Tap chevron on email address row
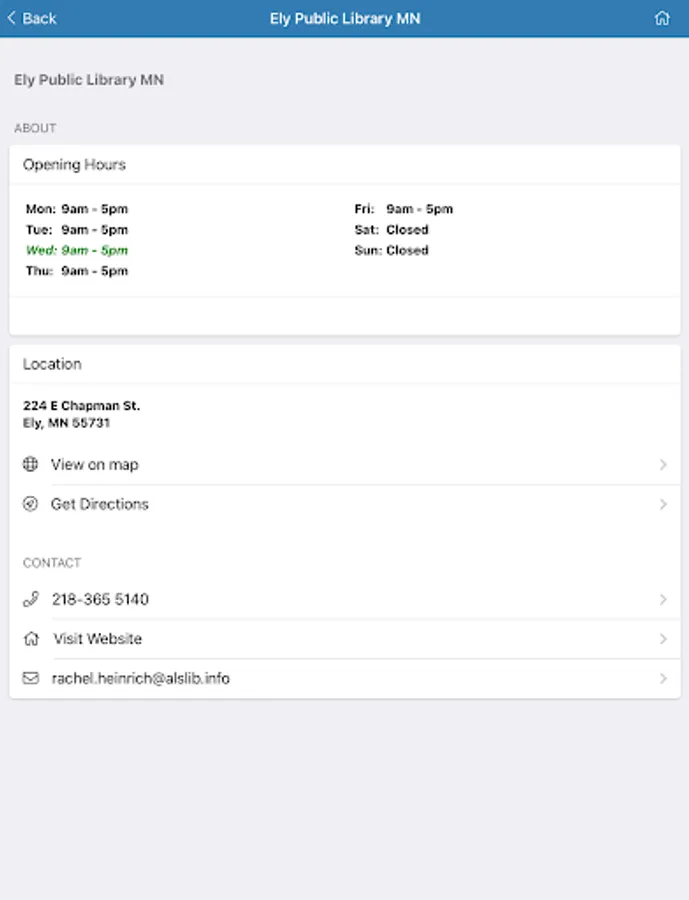This screenshot has width=689, height=900. 663,678
